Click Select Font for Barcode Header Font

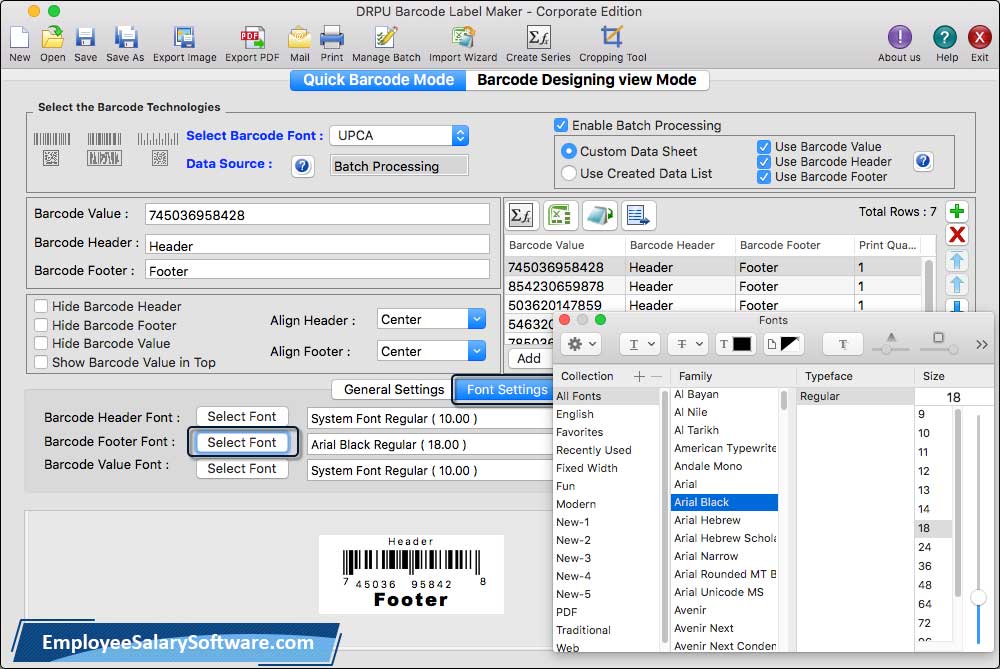click(242, 416)
